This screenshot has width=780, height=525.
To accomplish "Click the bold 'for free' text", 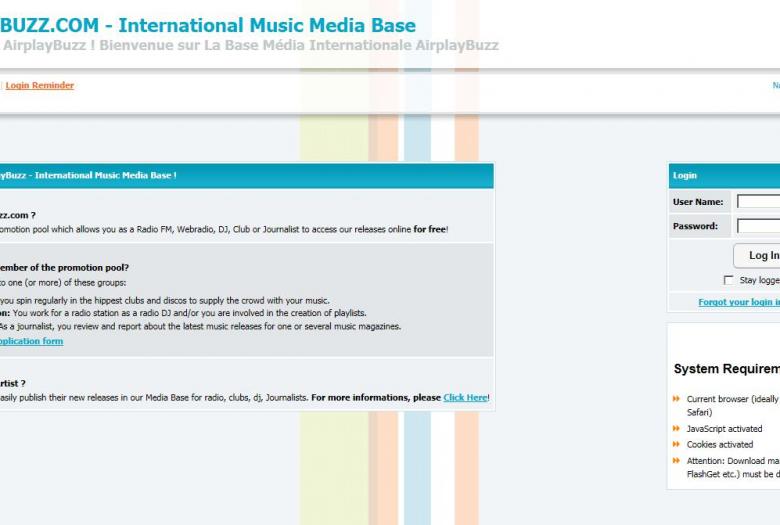I will (x=430, y=229).
